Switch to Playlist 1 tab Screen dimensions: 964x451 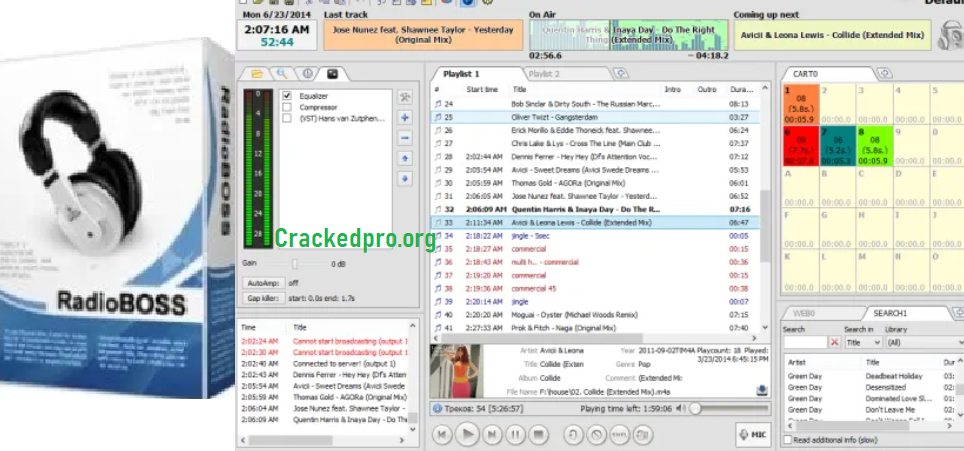click(x=461, y=74)
